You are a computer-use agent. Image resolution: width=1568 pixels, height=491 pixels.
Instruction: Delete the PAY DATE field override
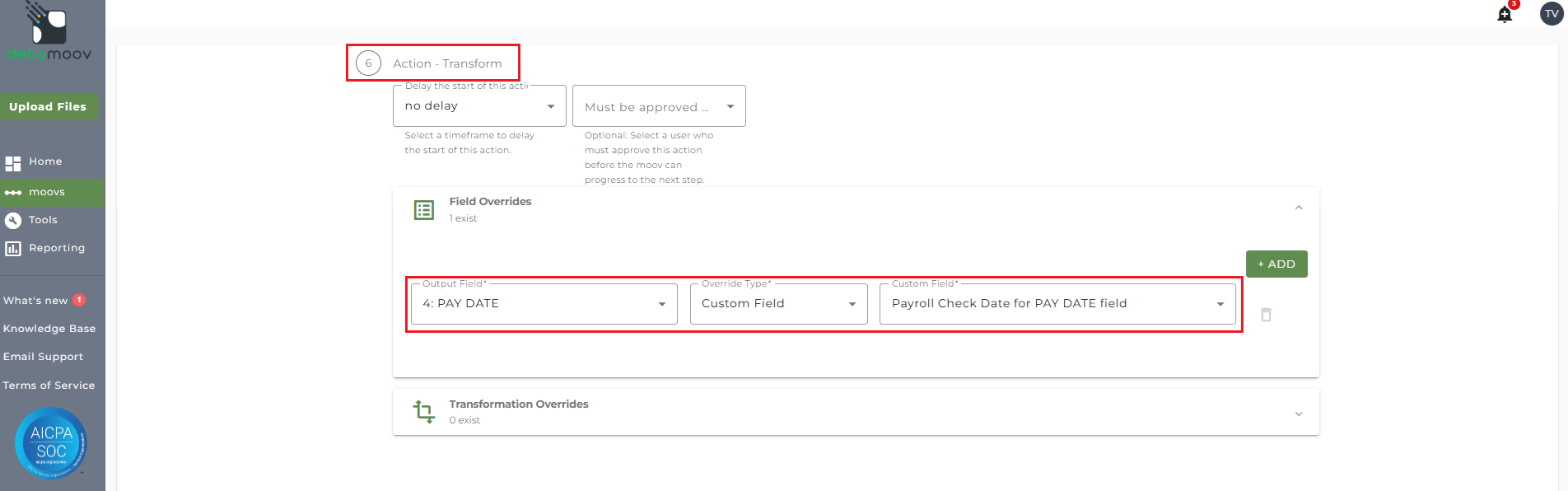1266,315
